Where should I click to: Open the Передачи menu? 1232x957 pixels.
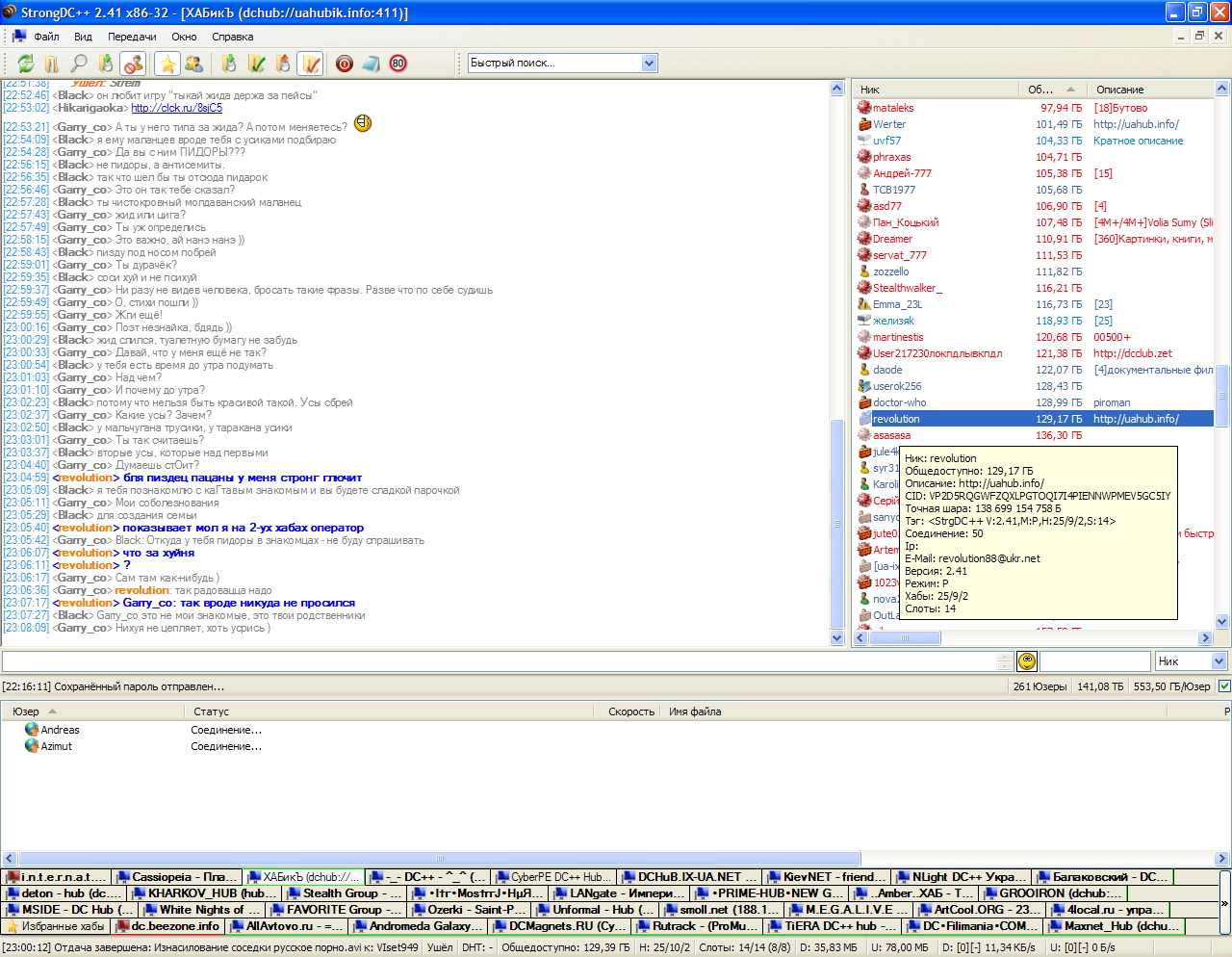[132, 37]
